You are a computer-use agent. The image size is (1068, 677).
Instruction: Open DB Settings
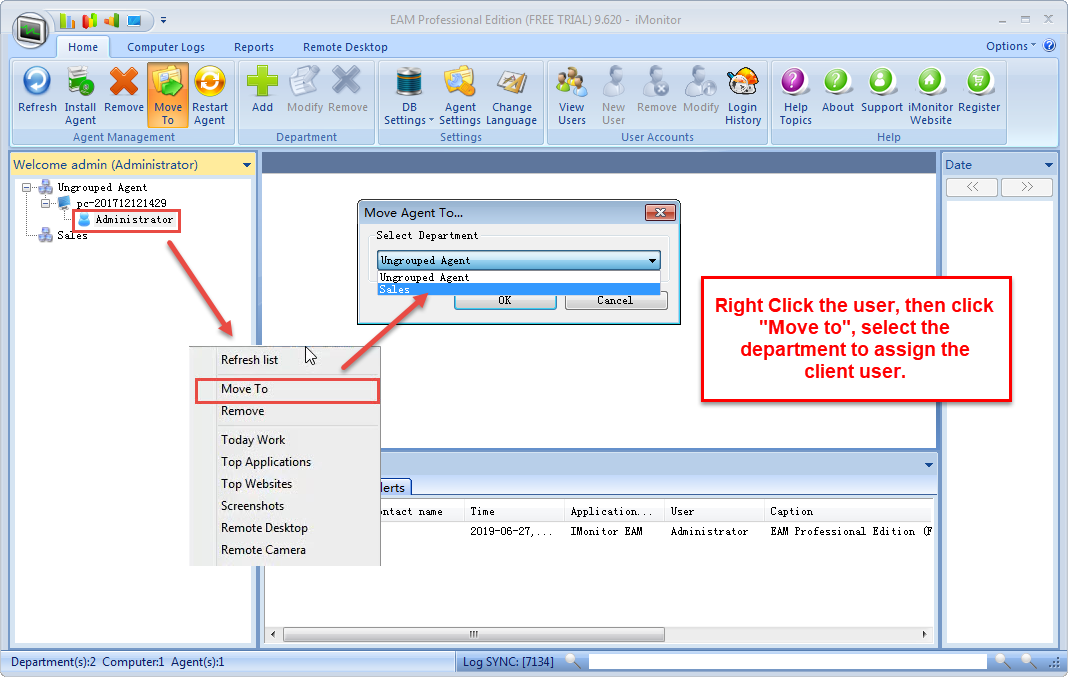coord(409,95)
